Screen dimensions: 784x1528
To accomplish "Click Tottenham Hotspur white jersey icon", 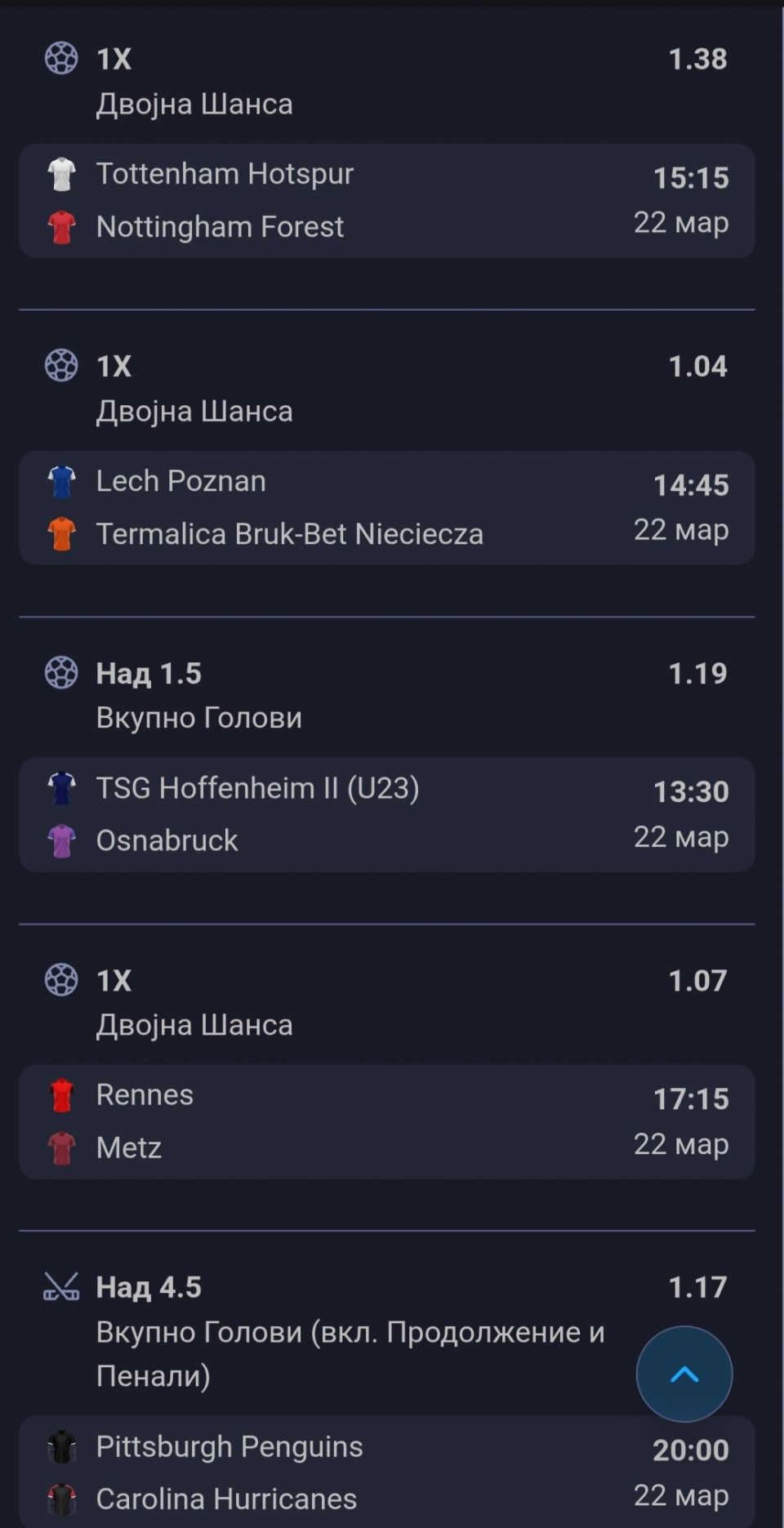I will pyautogui.click(x=61, y=174).
